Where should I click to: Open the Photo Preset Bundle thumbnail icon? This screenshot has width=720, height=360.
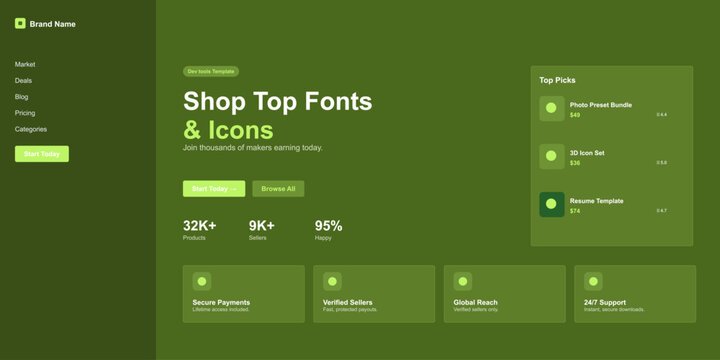coord(552,108)
